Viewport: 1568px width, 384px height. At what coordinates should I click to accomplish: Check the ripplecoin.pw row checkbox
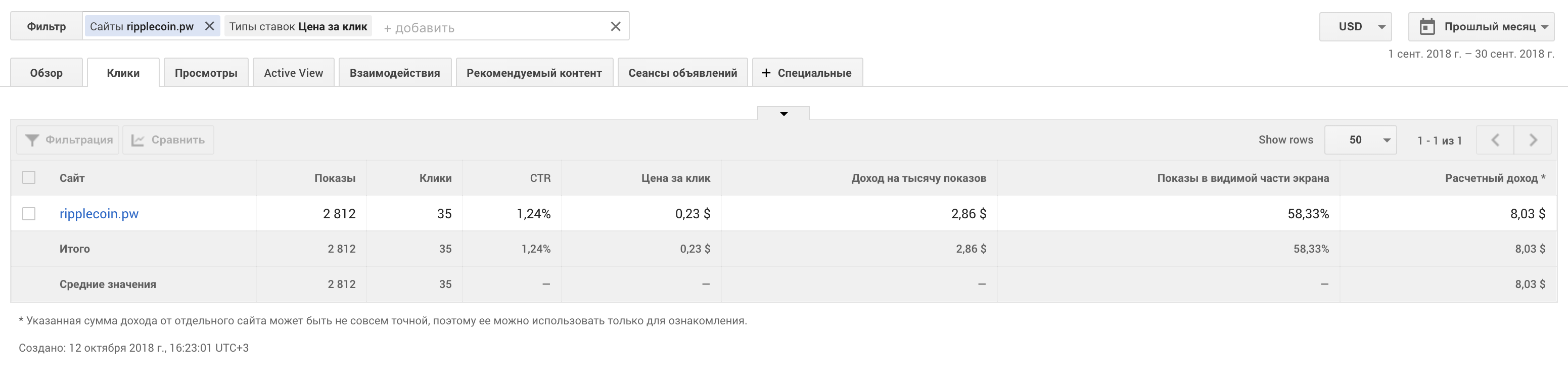coord(29,214)
